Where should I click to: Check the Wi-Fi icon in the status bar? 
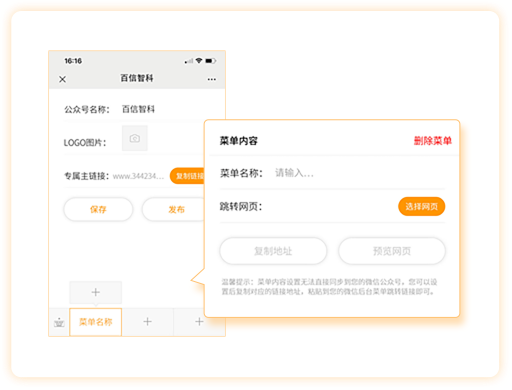coord(199,61)
